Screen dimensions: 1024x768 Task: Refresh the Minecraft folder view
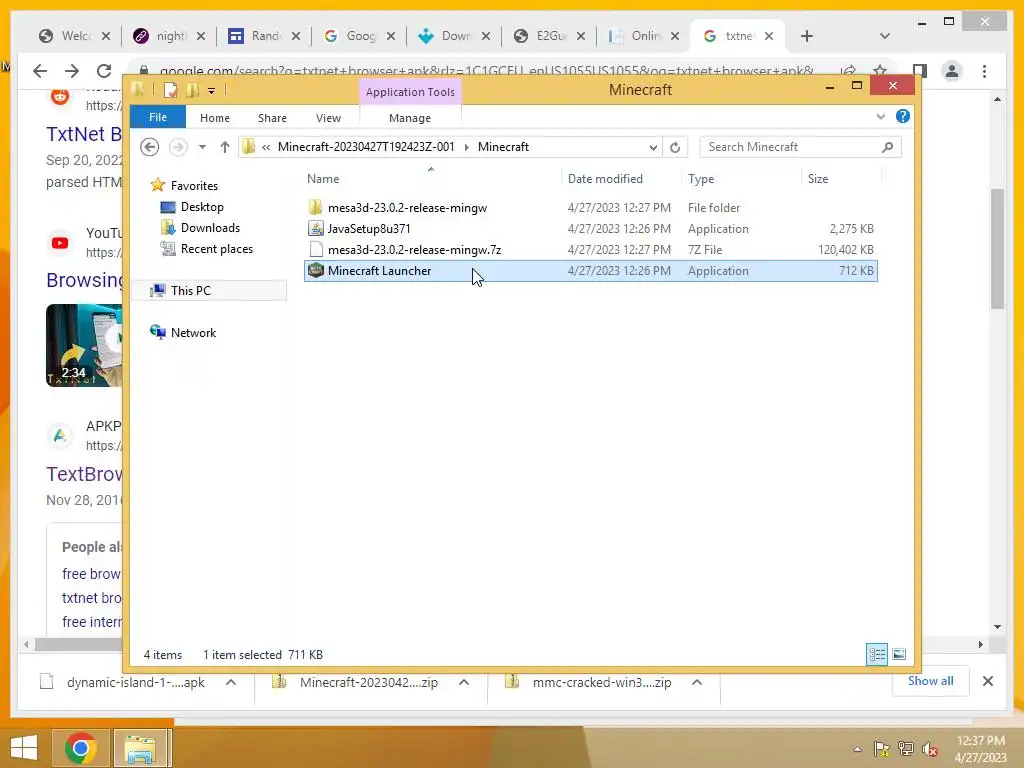(x=675, y=147)
